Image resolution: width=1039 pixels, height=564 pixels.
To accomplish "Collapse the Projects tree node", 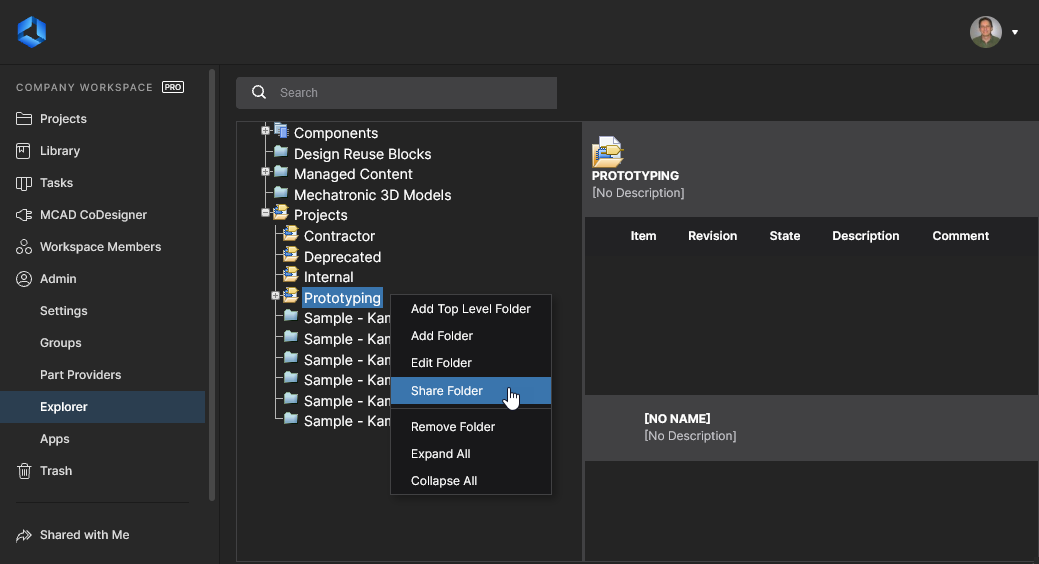I will coord(266,213).
